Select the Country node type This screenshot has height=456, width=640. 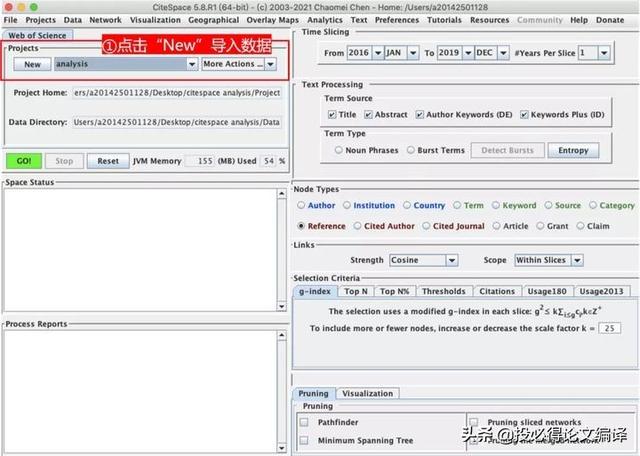pos(407,205)
